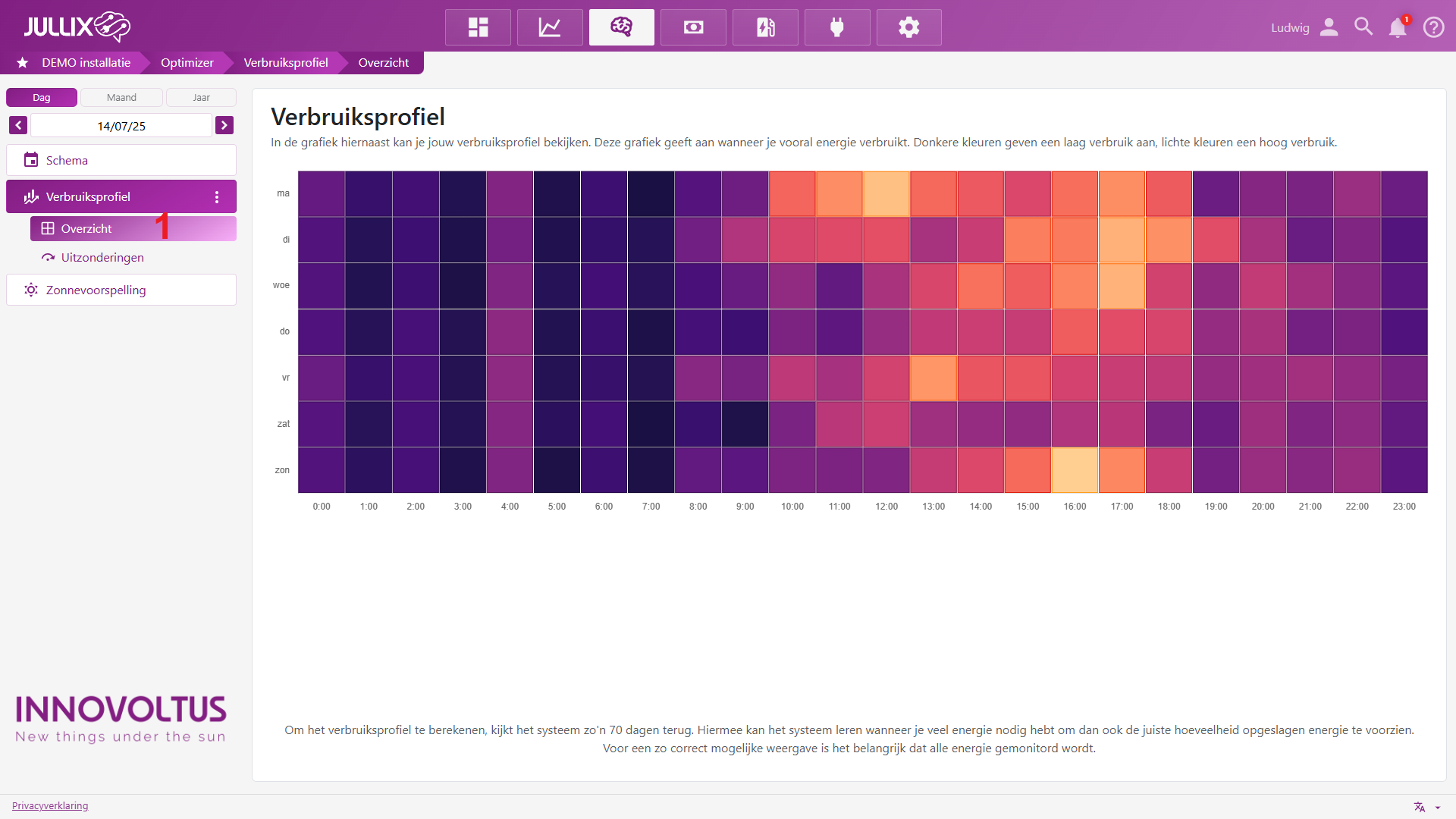Open the charging station icon
1456x819 pixels.
[x=765, y=27]
